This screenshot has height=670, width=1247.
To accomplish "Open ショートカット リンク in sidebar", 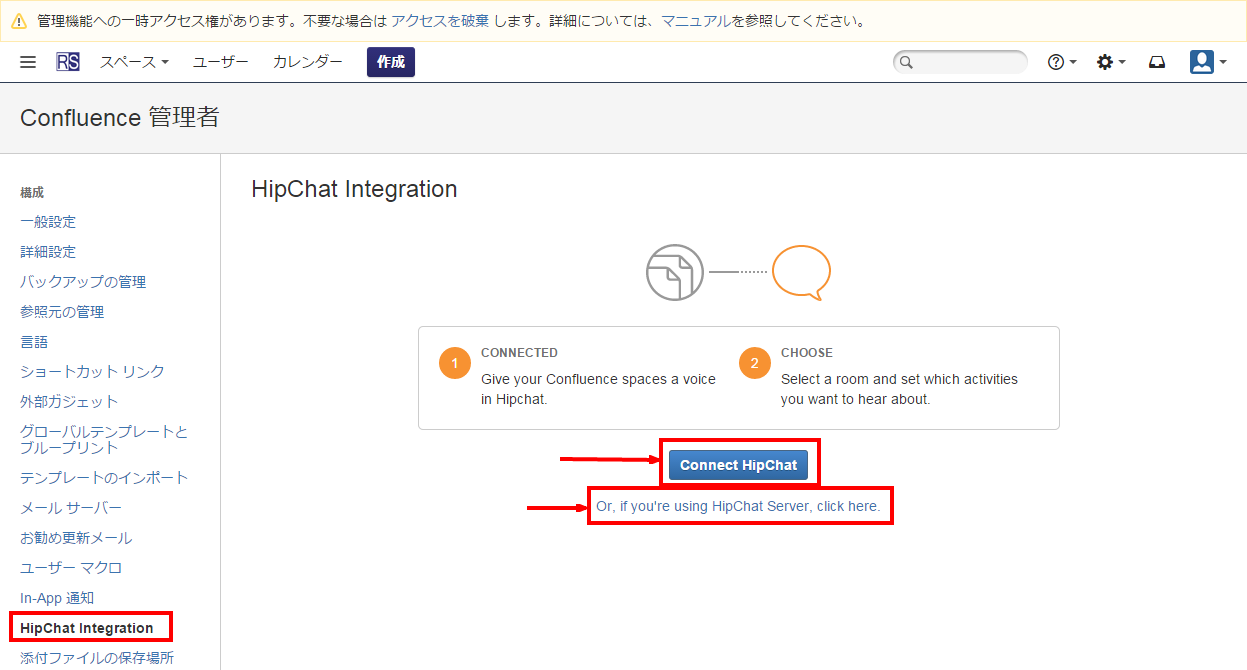I will 93,372.
